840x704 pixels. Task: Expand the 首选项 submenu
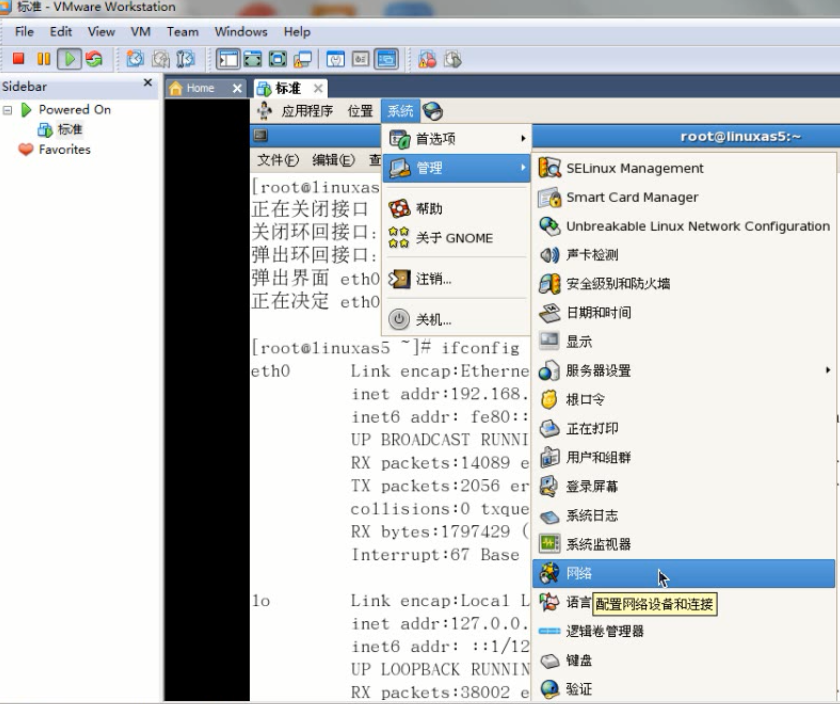coord(457,139)
